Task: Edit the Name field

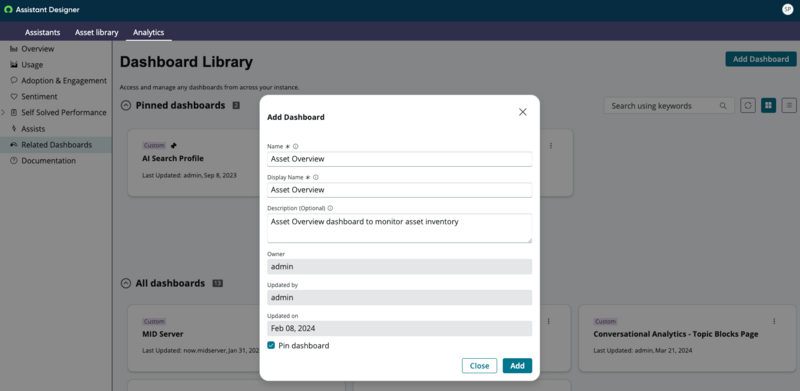Action: pos(399,159)
